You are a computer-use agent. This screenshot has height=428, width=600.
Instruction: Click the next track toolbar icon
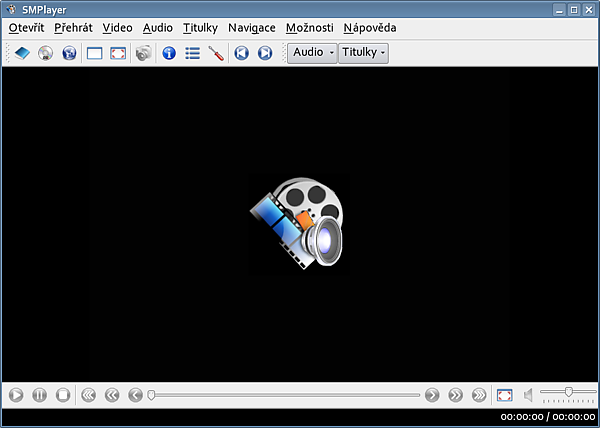265,53
